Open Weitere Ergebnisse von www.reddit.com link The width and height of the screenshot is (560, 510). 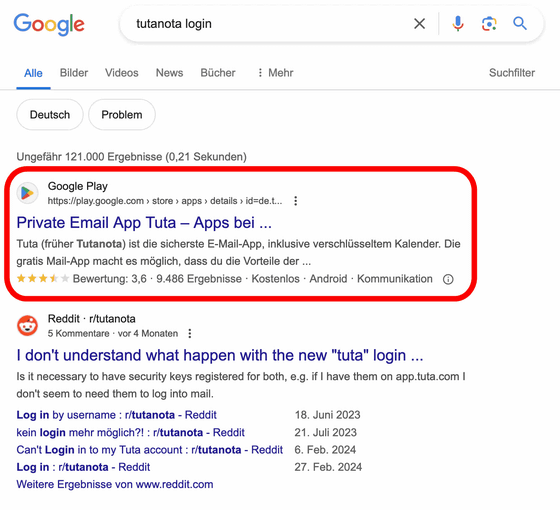point(115,484)
